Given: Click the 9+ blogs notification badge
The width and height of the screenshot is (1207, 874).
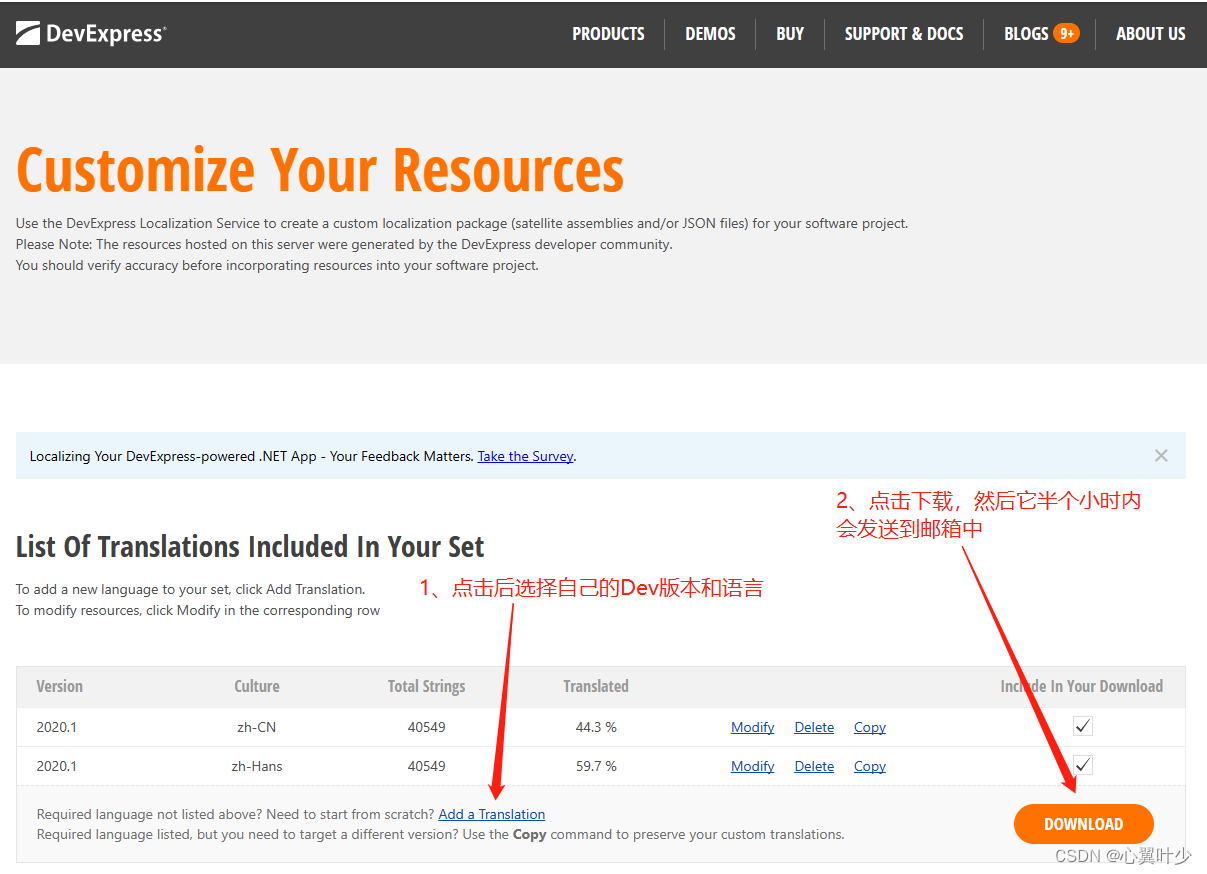Looking at the screenshot, I should pos(1066,34).
